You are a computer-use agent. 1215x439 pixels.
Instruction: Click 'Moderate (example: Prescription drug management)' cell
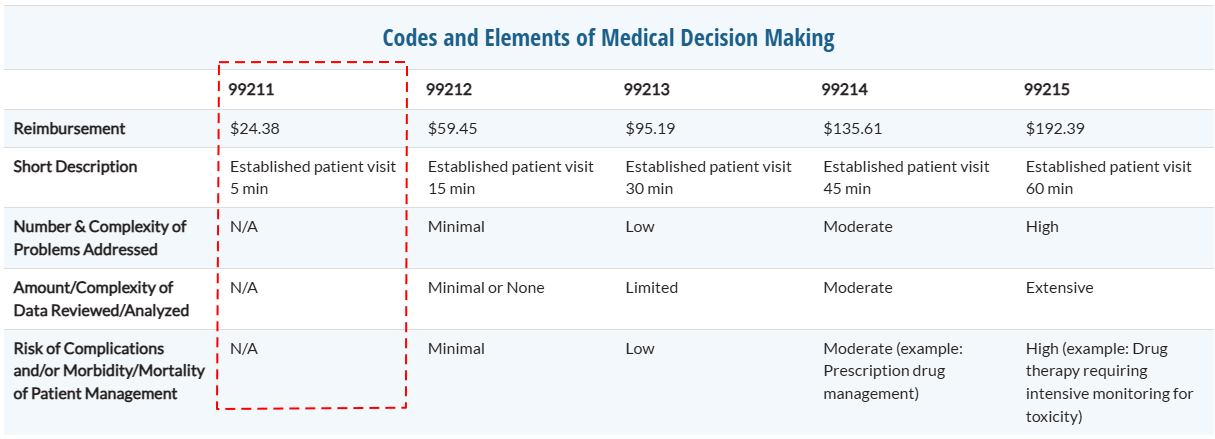tap(892, 371)
